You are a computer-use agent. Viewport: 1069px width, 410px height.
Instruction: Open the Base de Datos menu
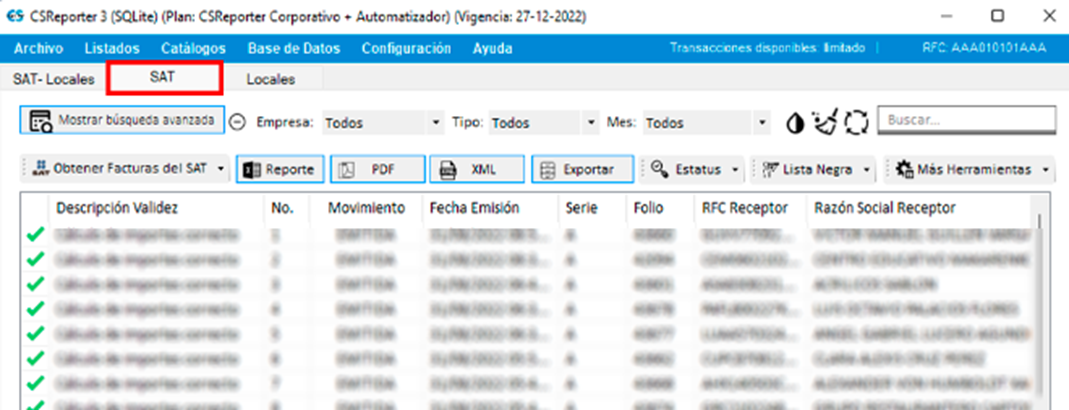(293, 48)
